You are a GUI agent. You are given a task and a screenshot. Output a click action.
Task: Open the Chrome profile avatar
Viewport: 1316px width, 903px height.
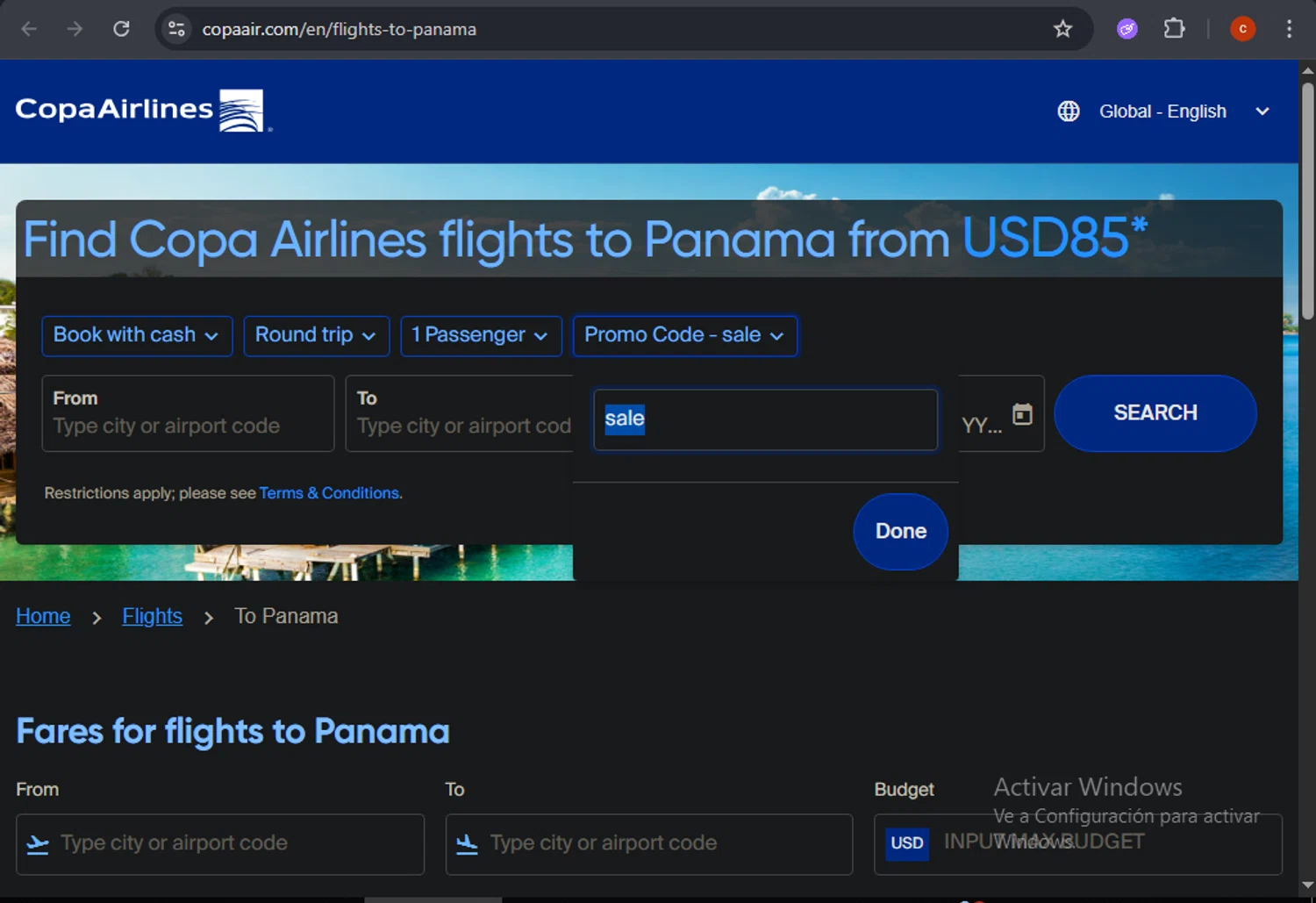click(x=1242, y=29)
